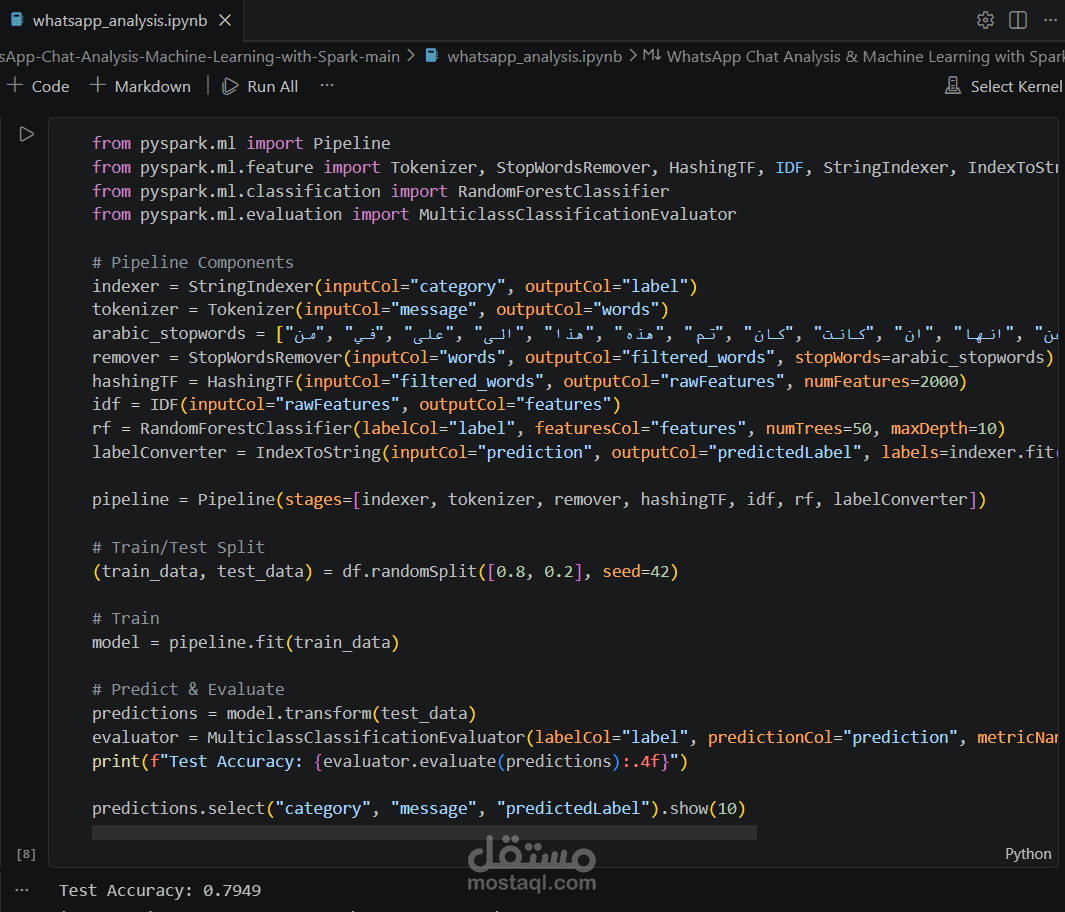Click the plus icon beside Code

click(x=15, y=86)
